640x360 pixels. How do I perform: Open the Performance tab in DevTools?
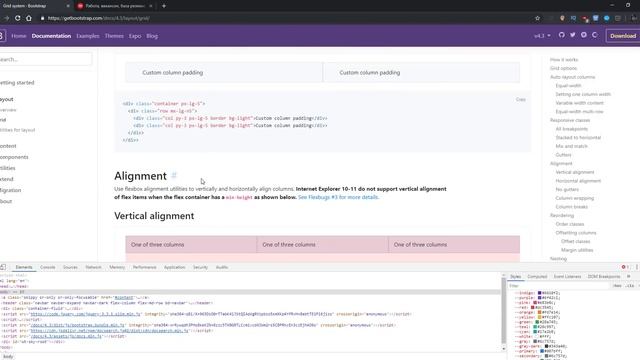[144, 267]
